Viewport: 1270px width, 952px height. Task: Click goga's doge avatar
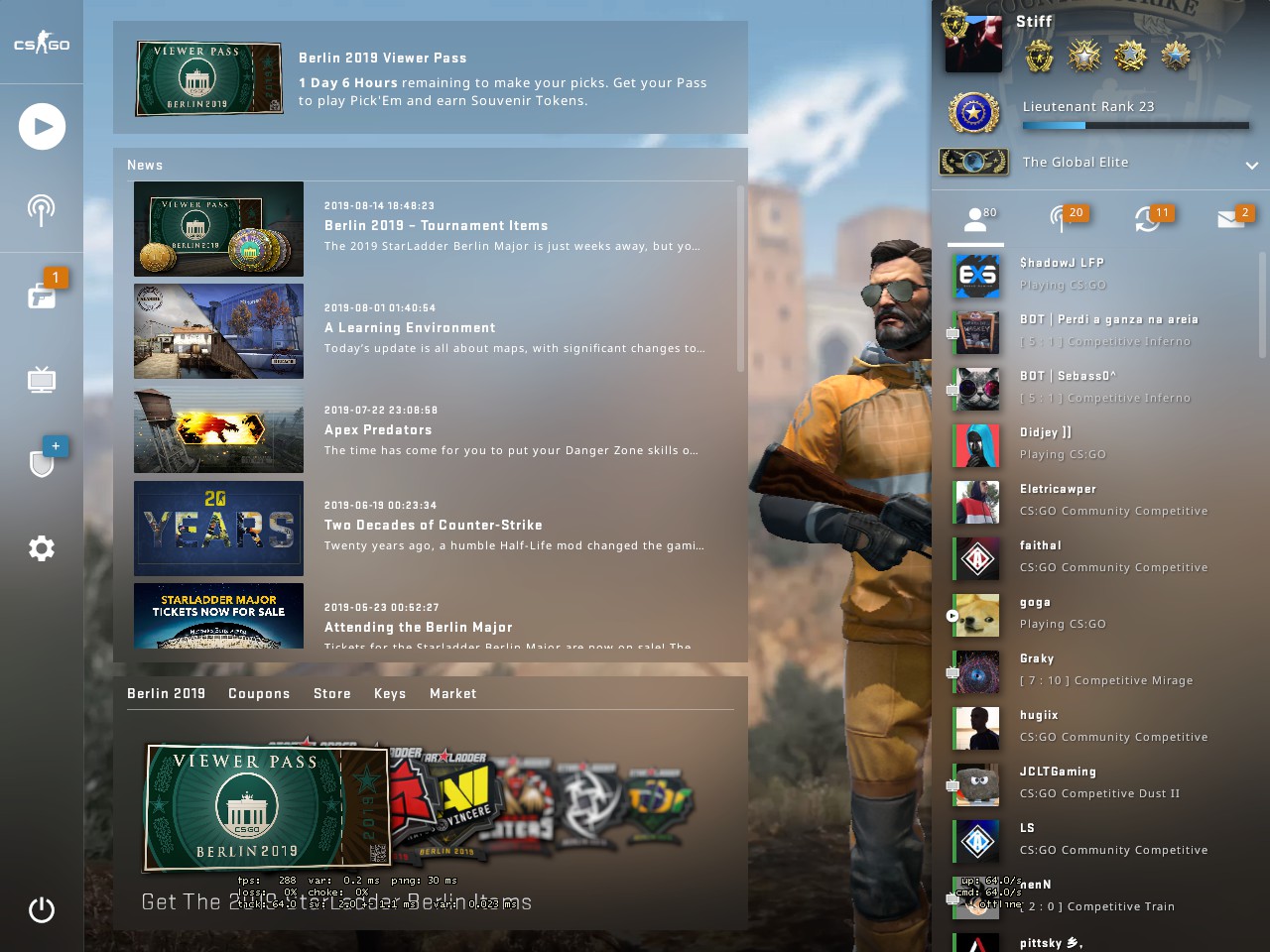click(x=977, y=615)
